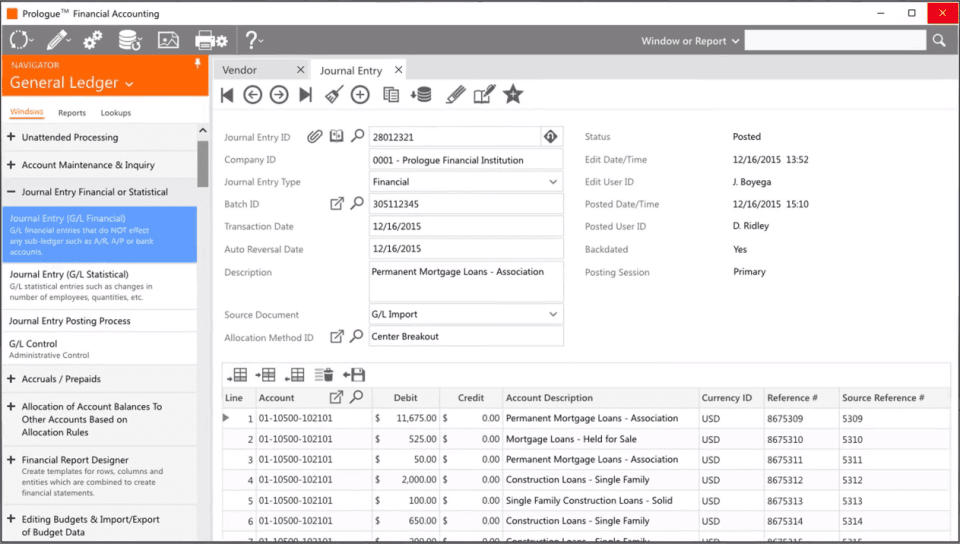Viewport: 960px width, 544px height.
Task: Click the info diamond icon beside Journal Entry ID
Action: click(x=550, y=136)
